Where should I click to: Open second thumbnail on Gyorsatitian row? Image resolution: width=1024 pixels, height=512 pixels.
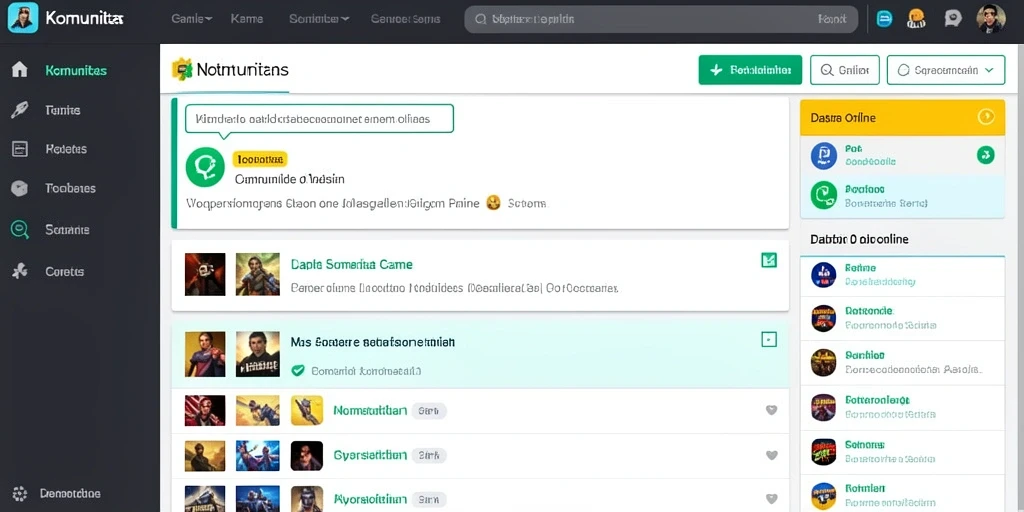[x=257, y=455]
